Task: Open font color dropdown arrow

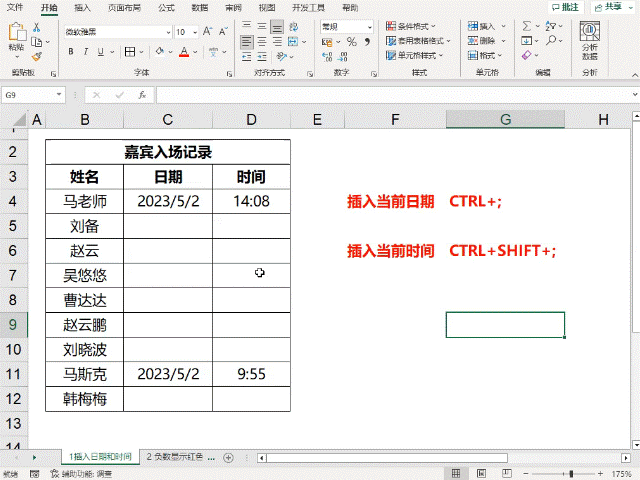Action: 195,52
